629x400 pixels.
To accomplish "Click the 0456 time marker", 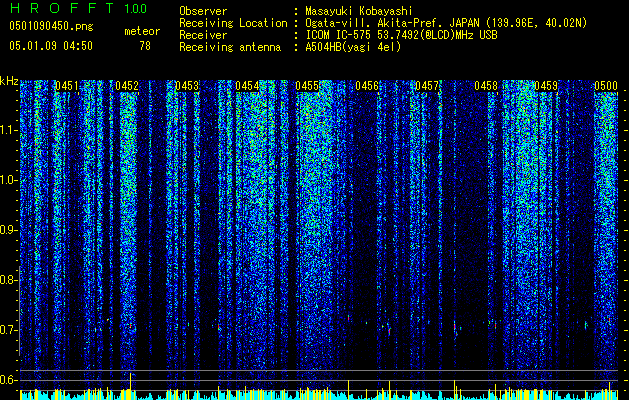I will [367, 86].
